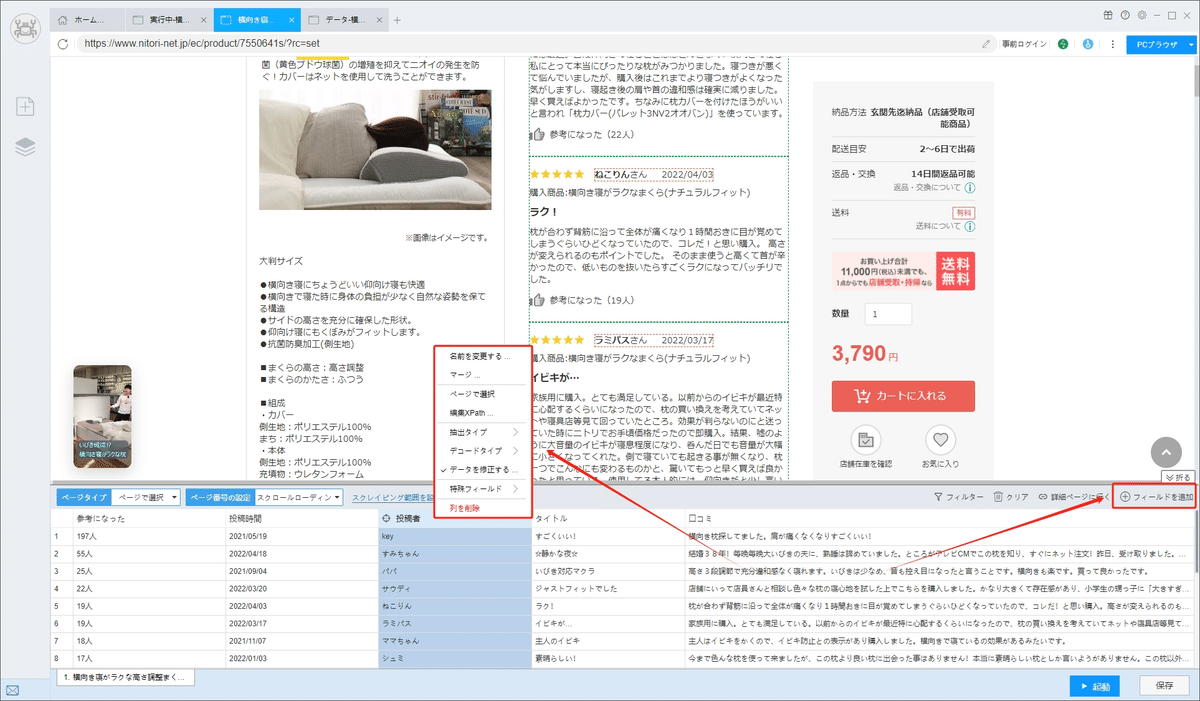Click the 事前ログイン button

click(x=1024, y=44)
